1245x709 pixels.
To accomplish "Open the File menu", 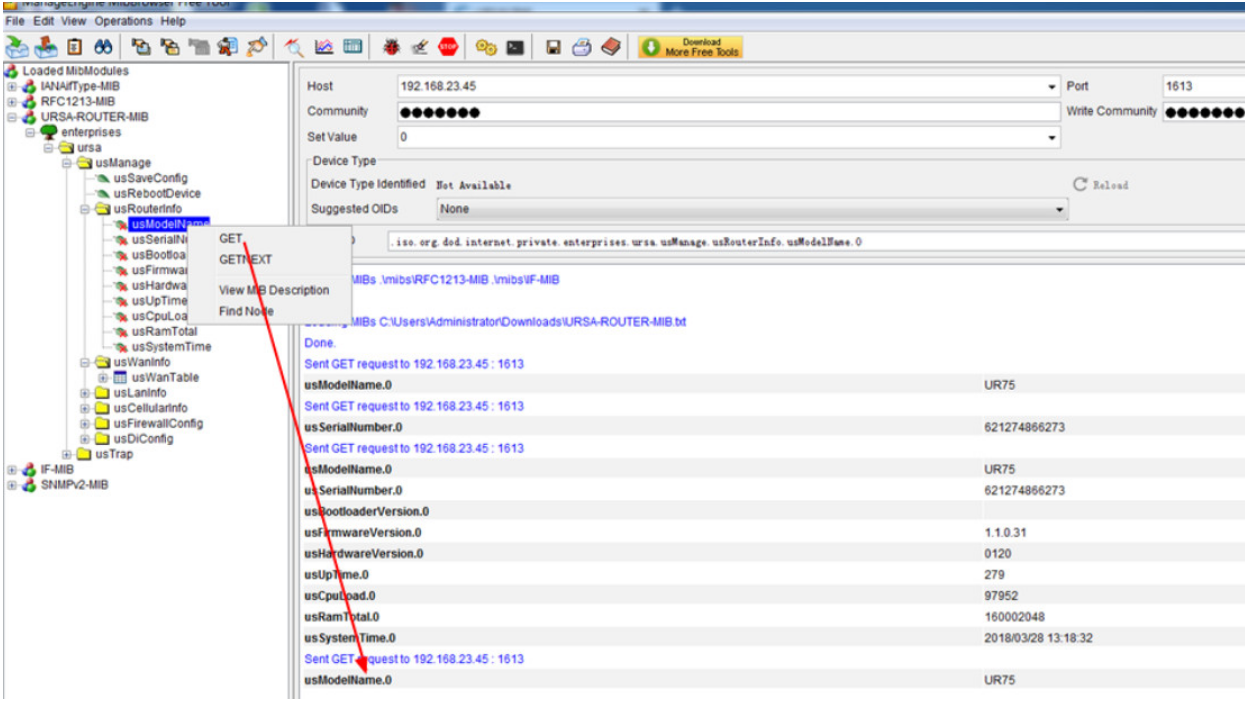I will (x=15, y=21).
